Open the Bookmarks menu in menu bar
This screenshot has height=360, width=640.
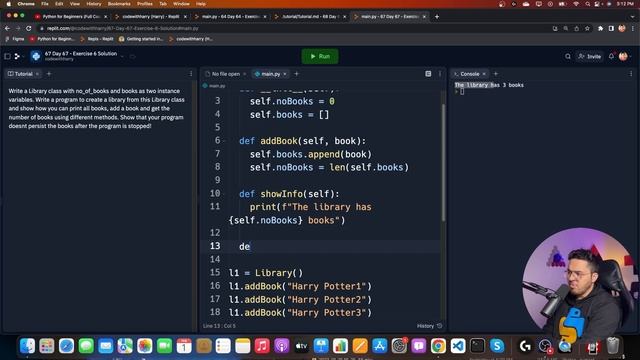pyautogui.click(x=119, y=4)
